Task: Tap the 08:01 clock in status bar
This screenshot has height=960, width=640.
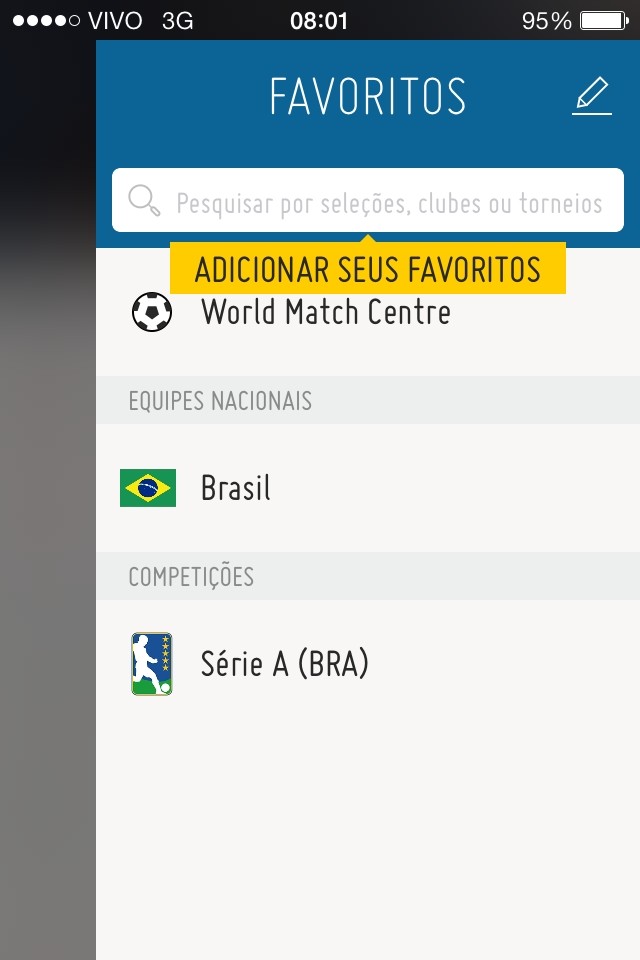Action: click(319, 20)
